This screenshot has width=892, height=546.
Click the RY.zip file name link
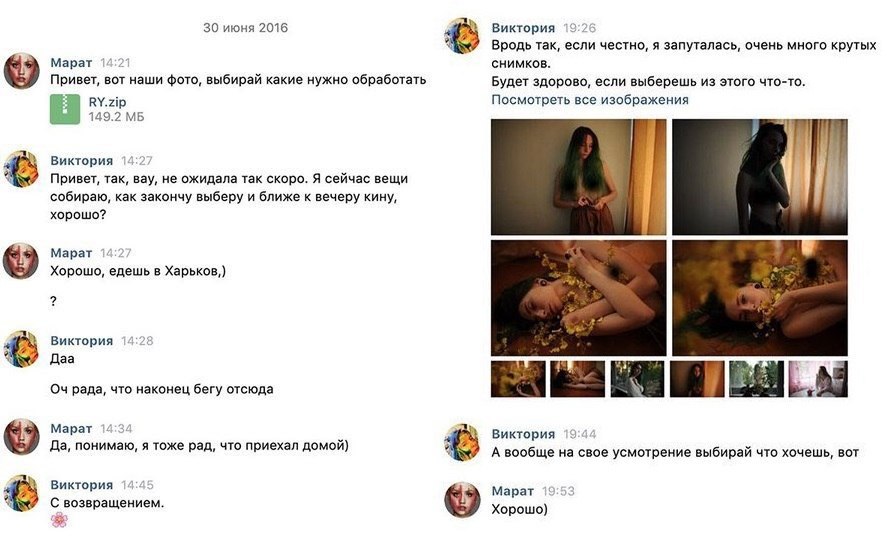[x=107, y=102]
